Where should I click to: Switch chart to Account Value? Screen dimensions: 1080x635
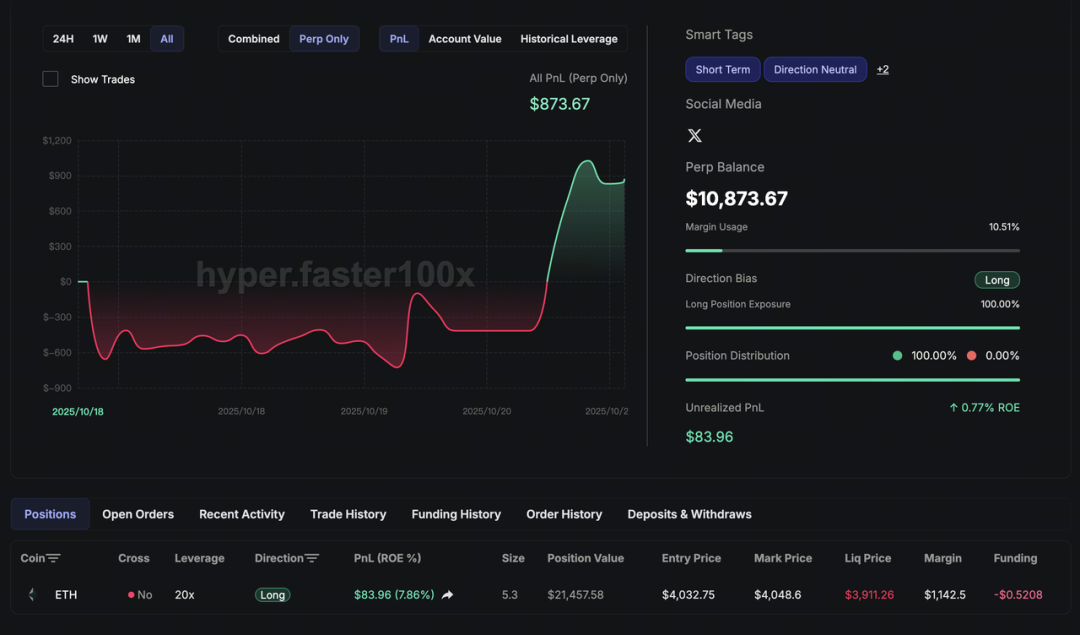click(x=465, y=39)
